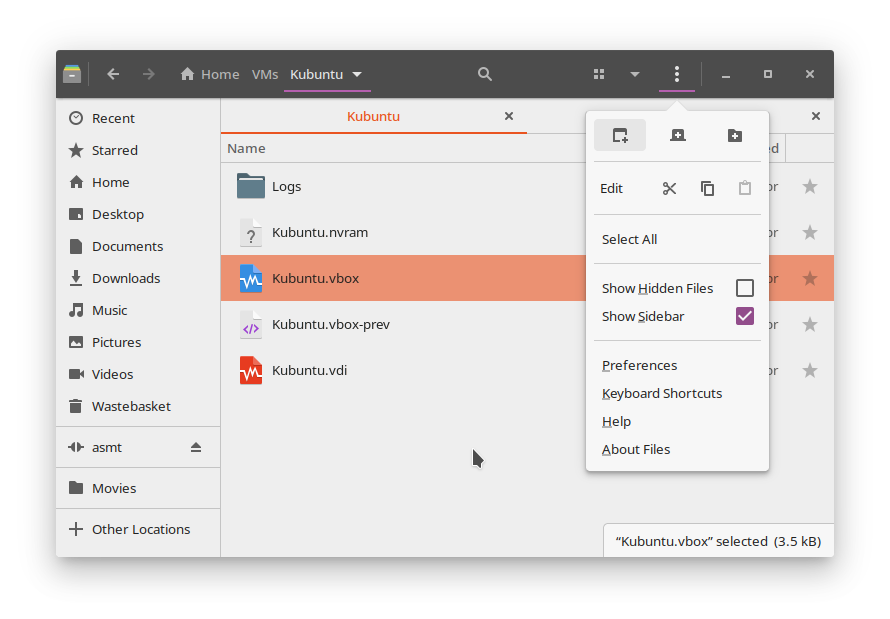Open a new window from menu
Viewport: 890px width, 619px height.
pyautogui.click(x=620, y=135)
